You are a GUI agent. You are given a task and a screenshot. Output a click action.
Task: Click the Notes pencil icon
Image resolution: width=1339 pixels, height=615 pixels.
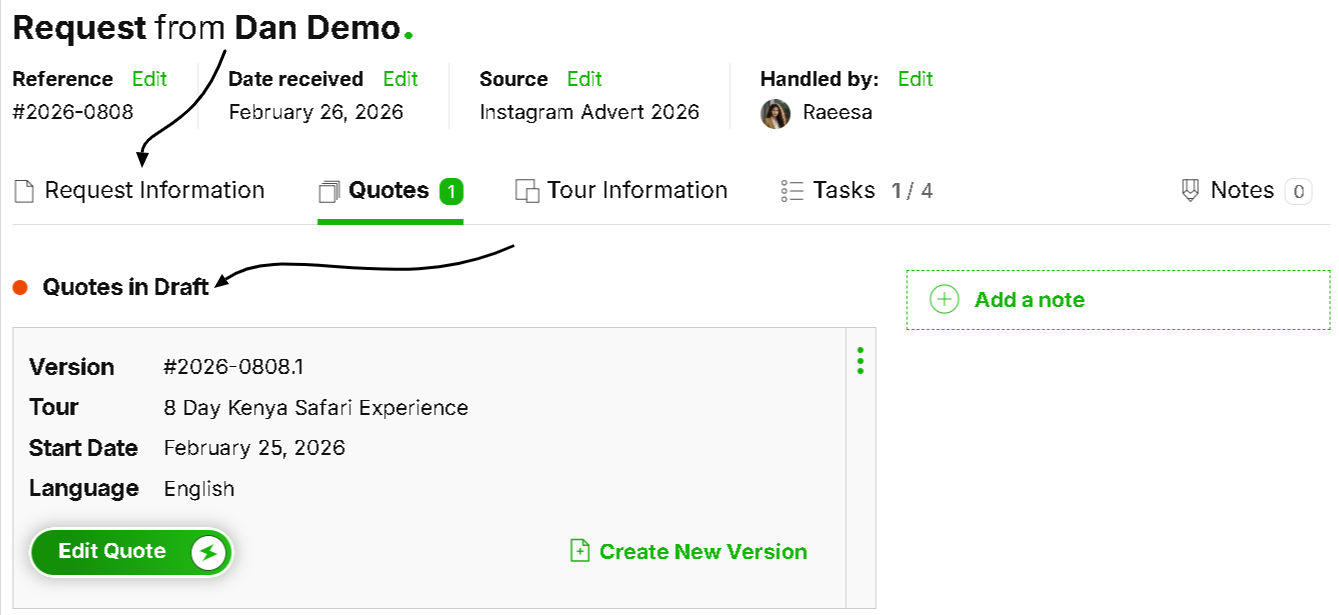pos(1190,191)
